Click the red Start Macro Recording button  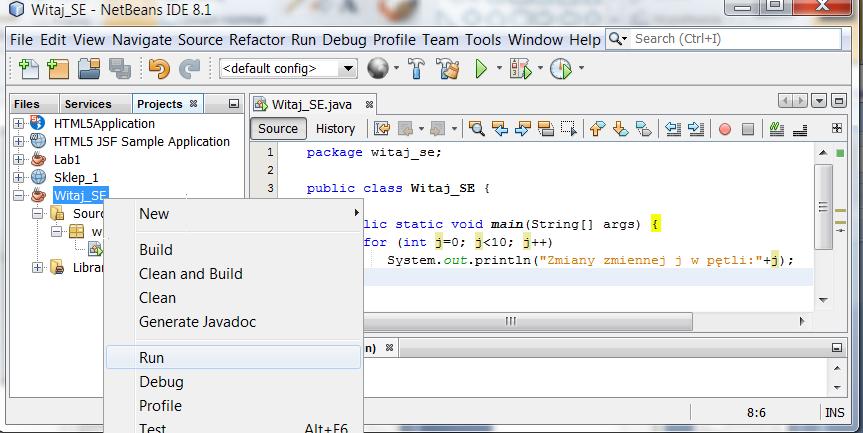725,129
